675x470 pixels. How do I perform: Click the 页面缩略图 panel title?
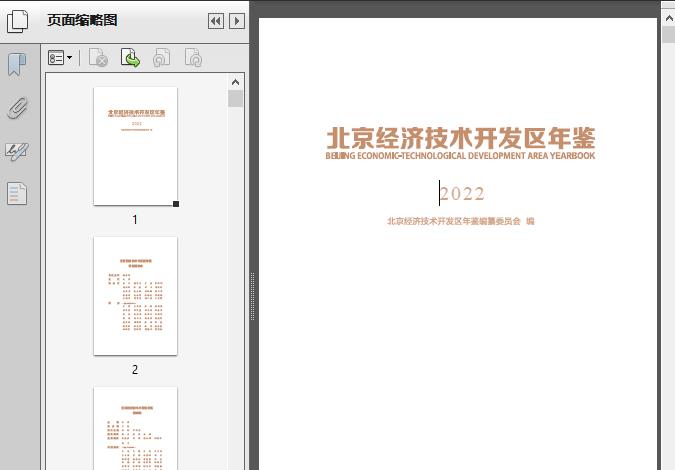click(x=82, y=20)
